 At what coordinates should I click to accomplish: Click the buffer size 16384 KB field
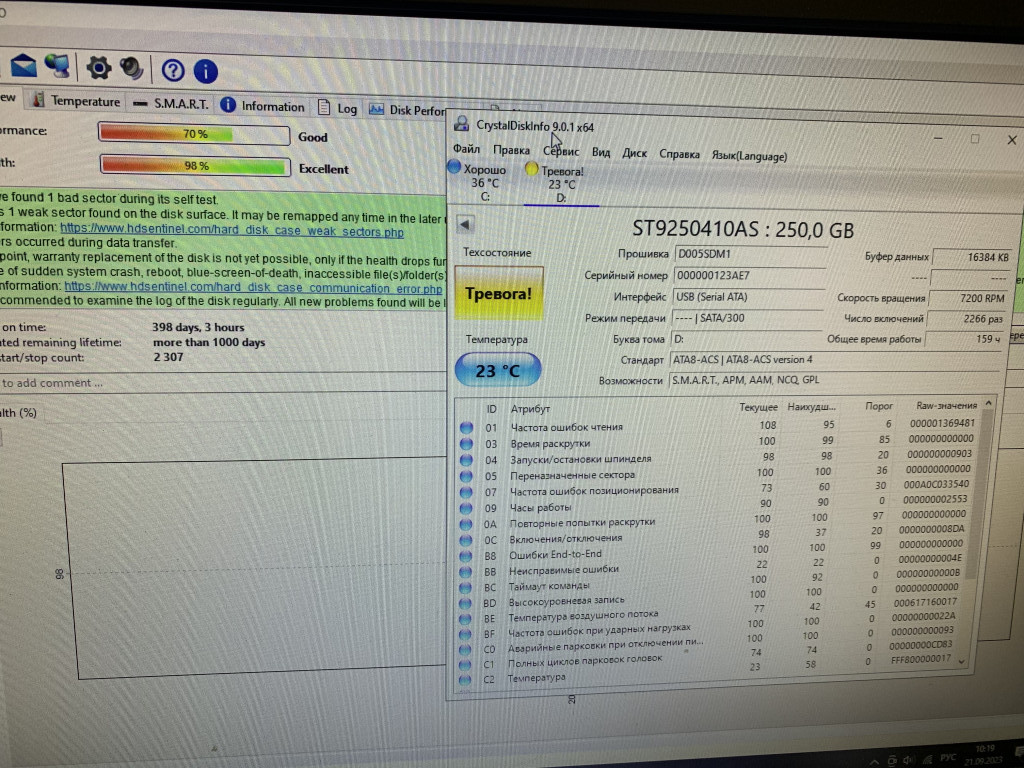click(x=973, y=257)
